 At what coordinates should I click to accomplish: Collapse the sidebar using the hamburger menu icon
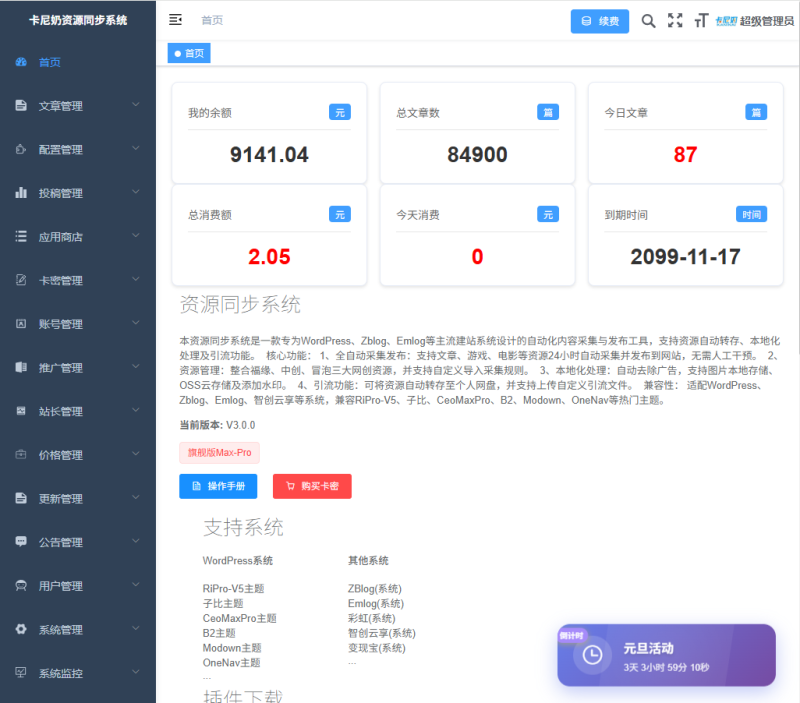coord(174,20)
